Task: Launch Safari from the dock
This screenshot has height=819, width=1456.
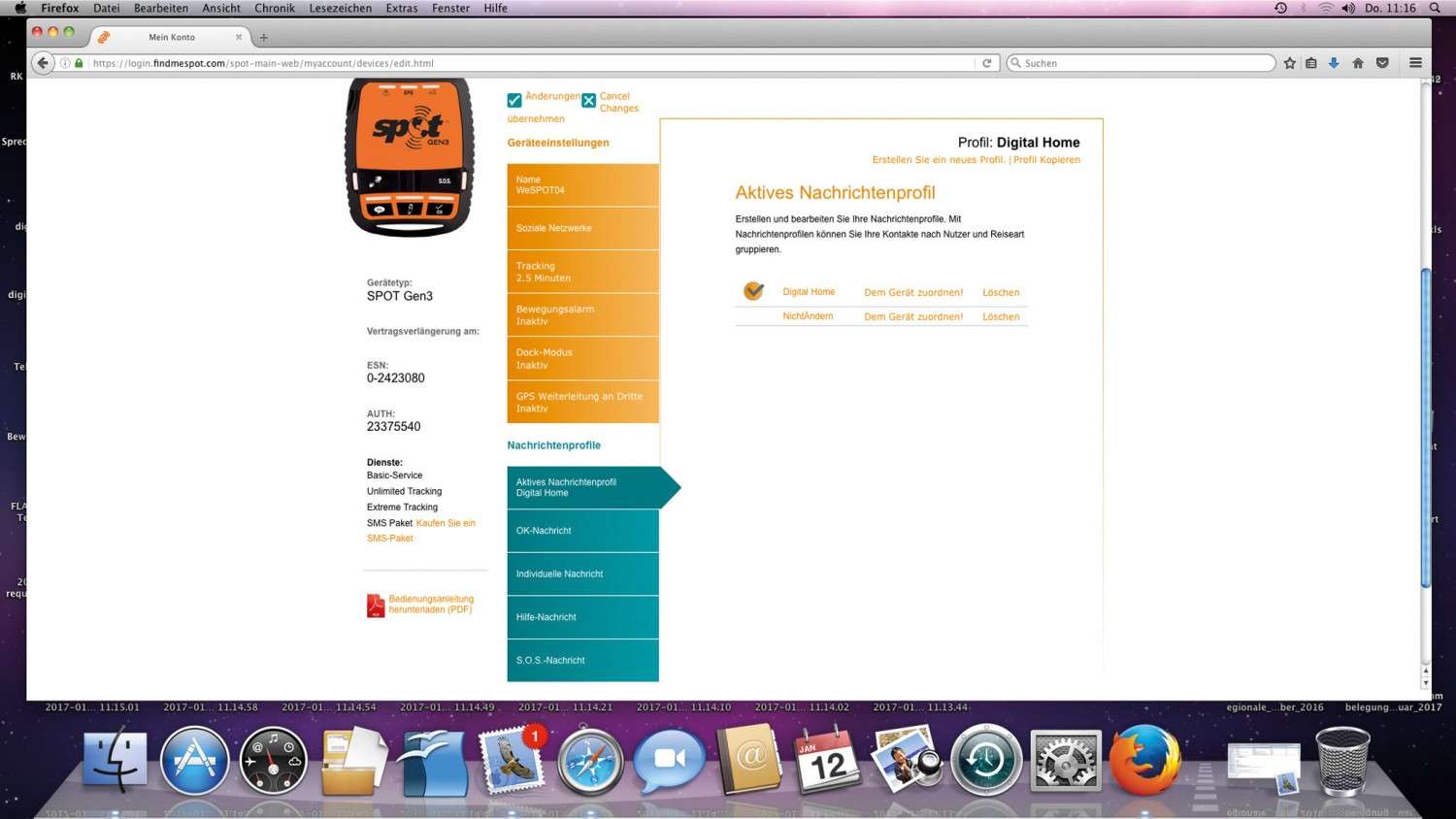Action: (x=590, y=760)
